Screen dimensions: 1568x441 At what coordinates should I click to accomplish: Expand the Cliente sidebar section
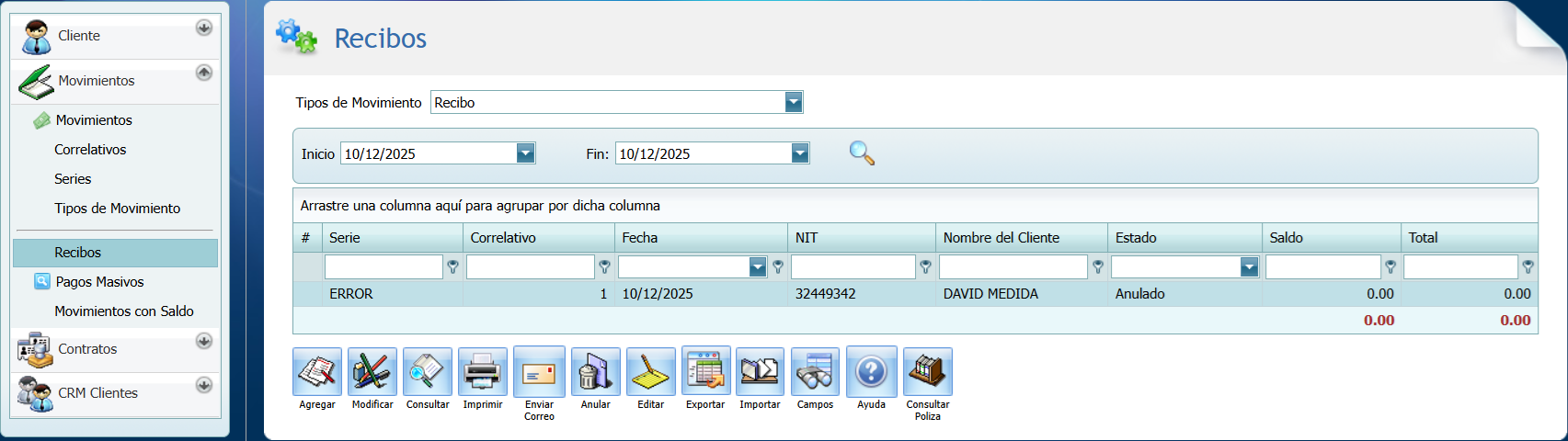[x=204, y=28]
